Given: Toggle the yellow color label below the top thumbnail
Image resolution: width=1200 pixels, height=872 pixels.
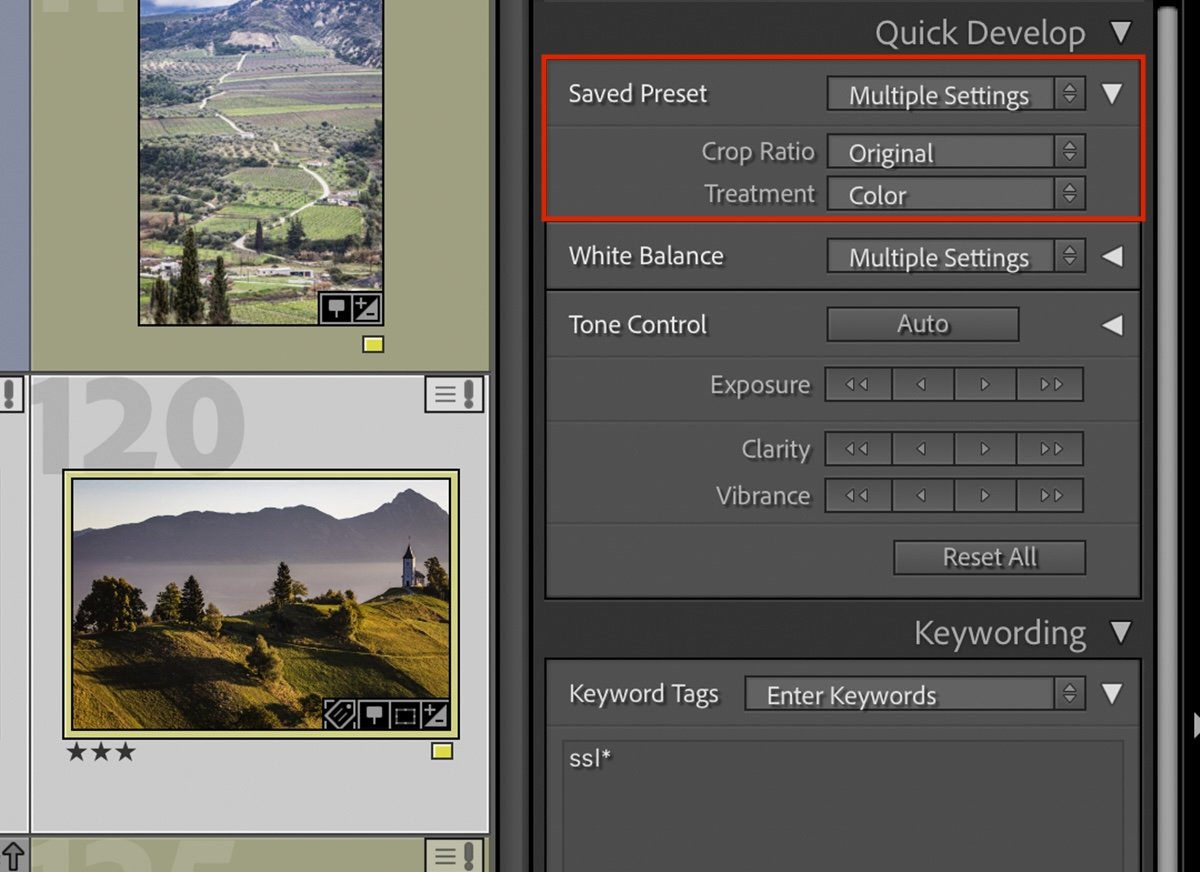Looking at the screenshot, I should click(x=373, y=344).
